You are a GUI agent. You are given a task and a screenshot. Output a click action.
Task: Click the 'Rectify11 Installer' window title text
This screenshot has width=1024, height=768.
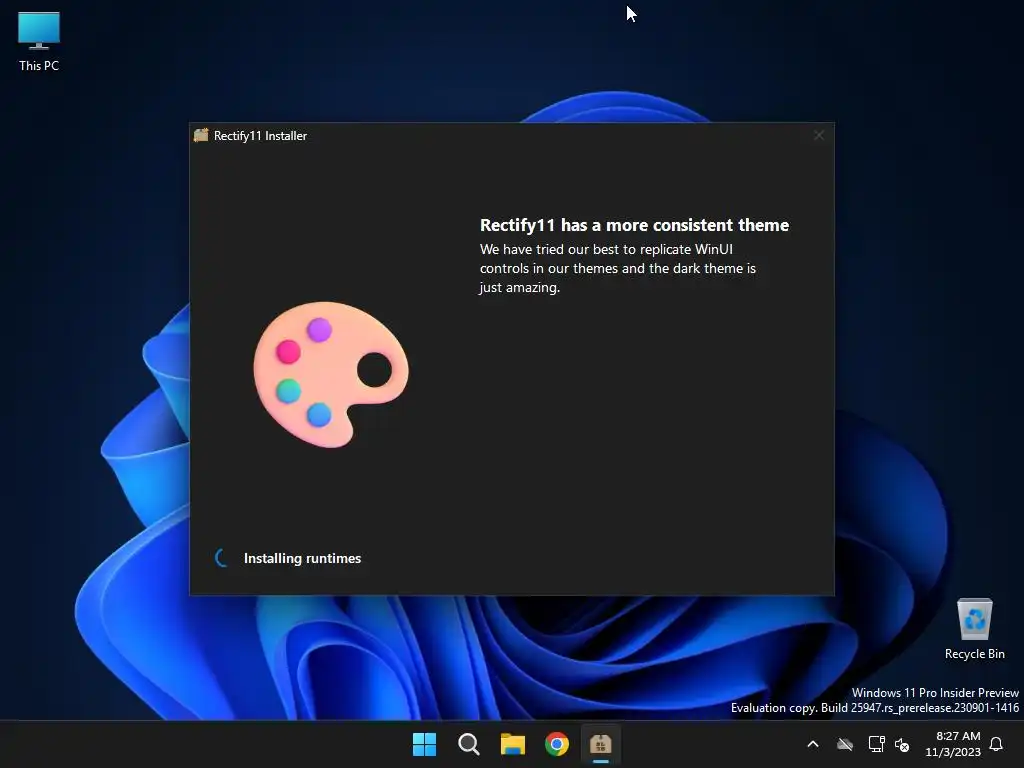coord(260,136)
